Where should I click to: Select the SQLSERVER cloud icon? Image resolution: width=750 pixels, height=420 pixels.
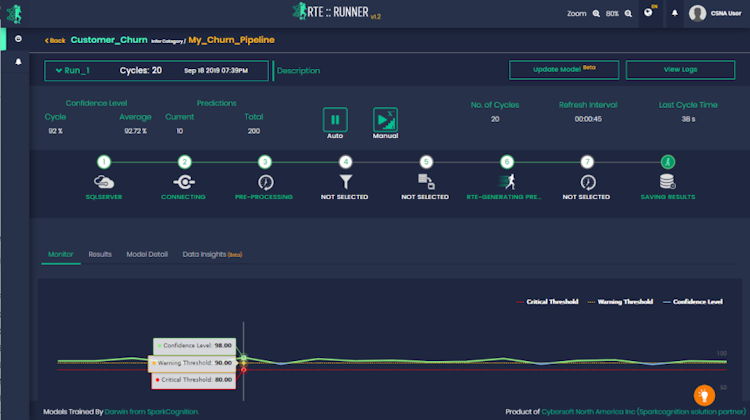104,182
